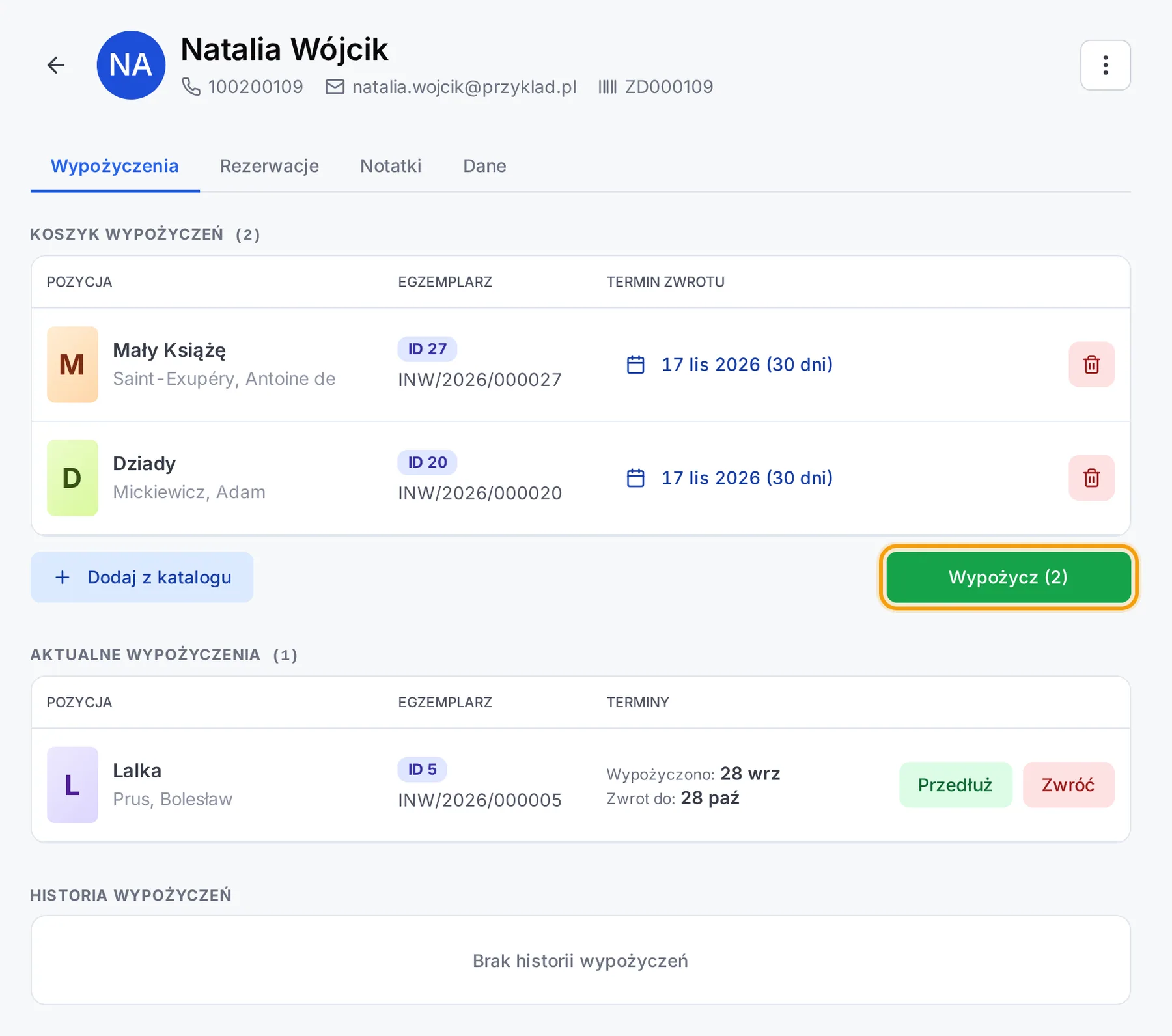The height and width of the screenshot is (1036, 1172).
Task: Click phone number 100200109
Action: (x=255, y=87)
